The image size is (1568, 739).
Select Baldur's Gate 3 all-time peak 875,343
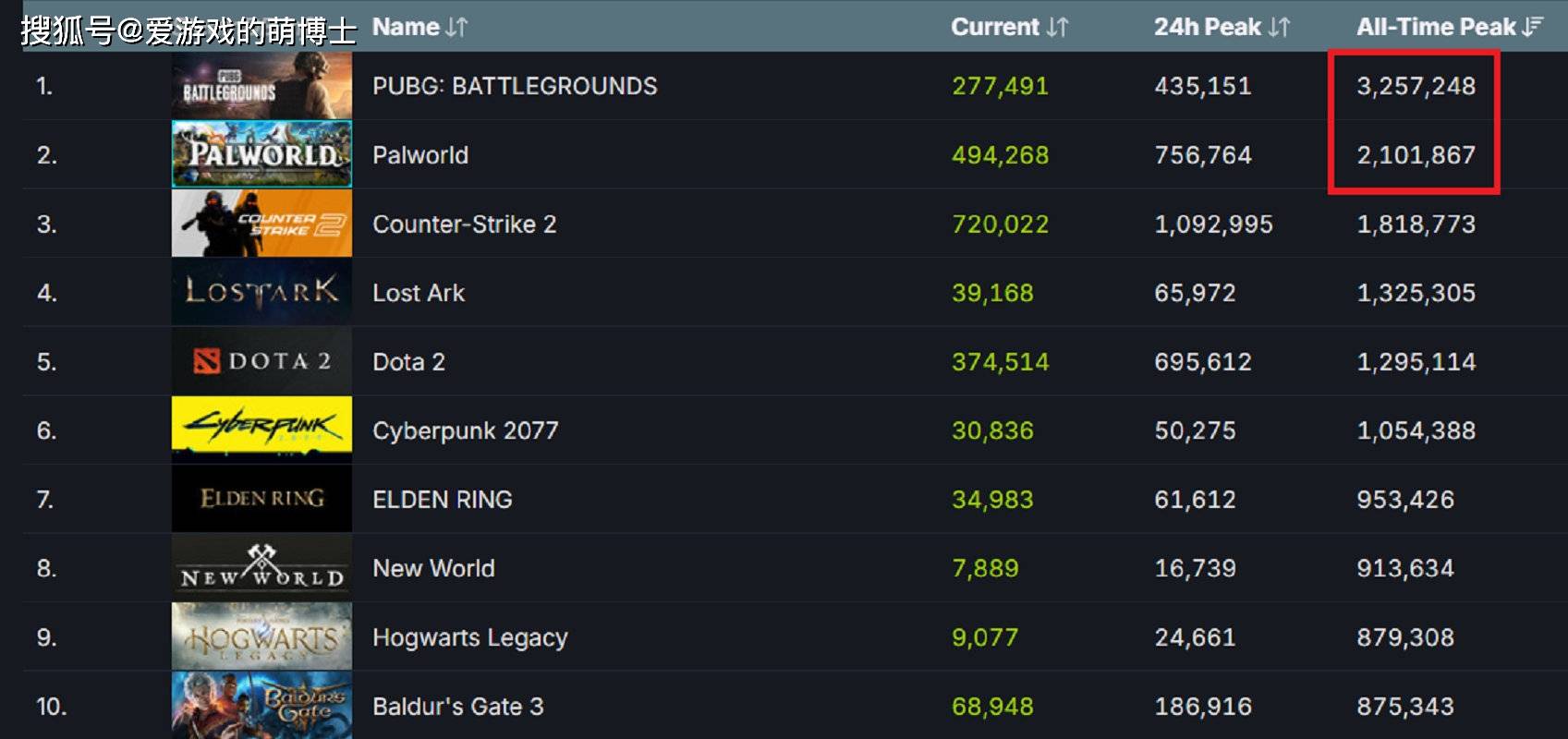(1405, 707)
